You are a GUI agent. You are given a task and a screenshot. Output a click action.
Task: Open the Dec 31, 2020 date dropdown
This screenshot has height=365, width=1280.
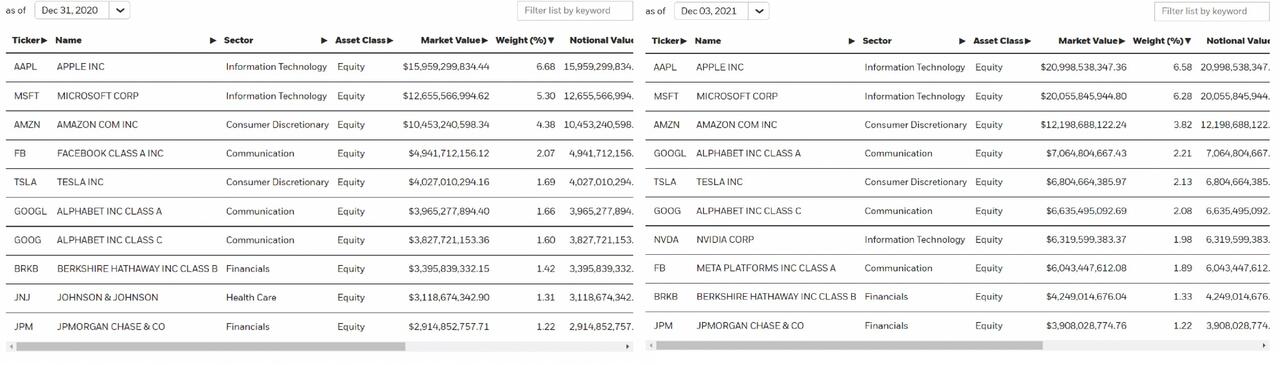118,11
